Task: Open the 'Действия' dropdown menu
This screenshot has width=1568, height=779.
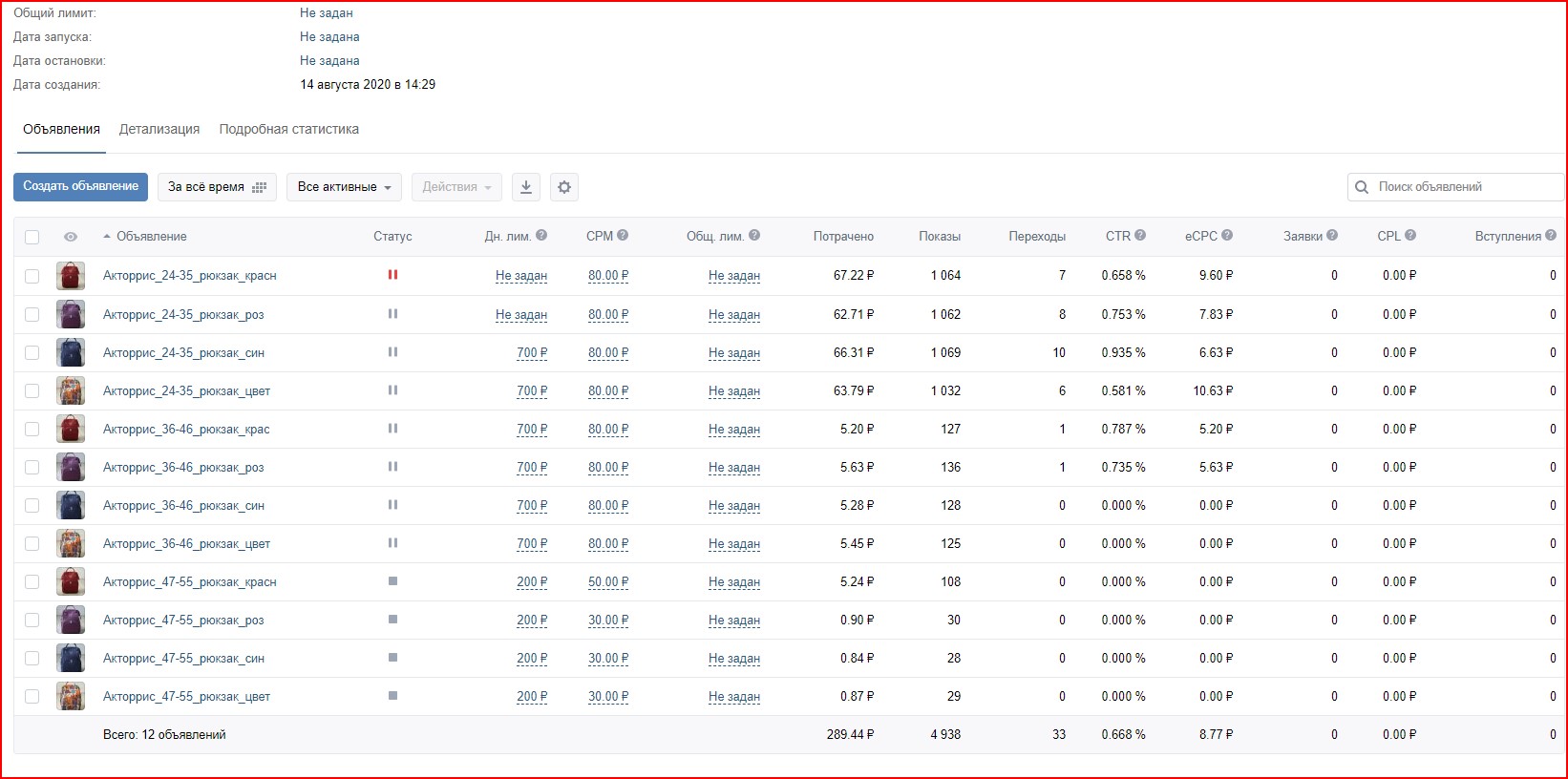Action: click(456, 187)
